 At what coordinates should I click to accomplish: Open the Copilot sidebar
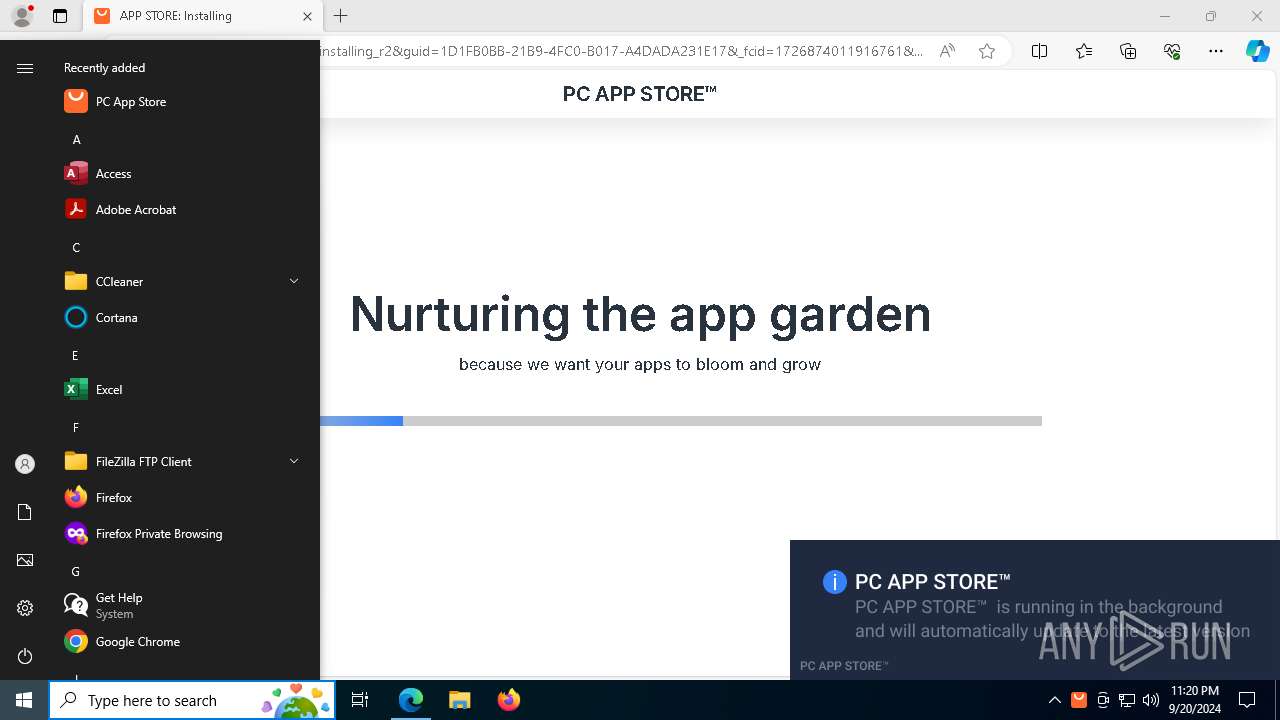point(1258,51)
